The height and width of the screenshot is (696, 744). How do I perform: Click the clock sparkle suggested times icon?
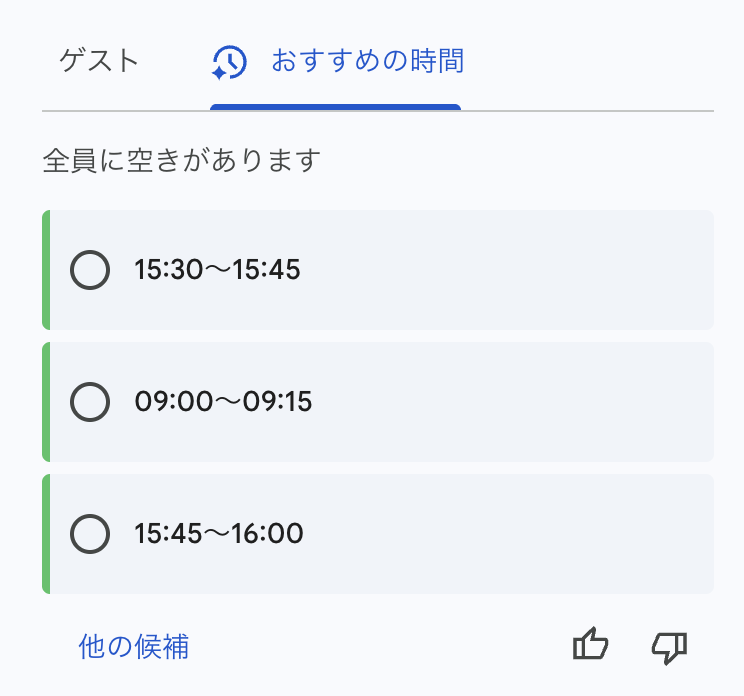[x=229, y=62]
